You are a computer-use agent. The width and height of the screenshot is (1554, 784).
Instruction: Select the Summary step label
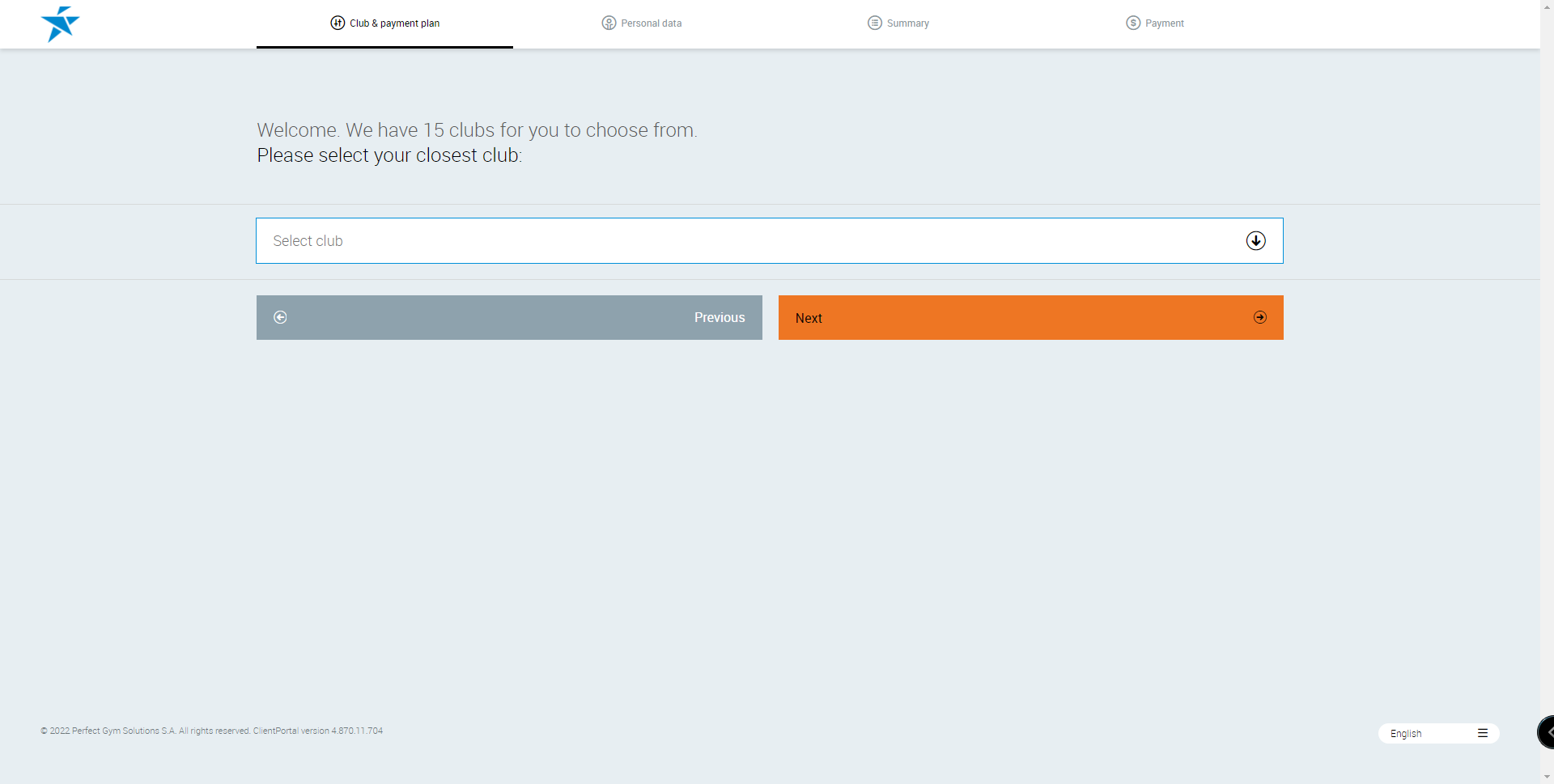click(x=907, y=23)
